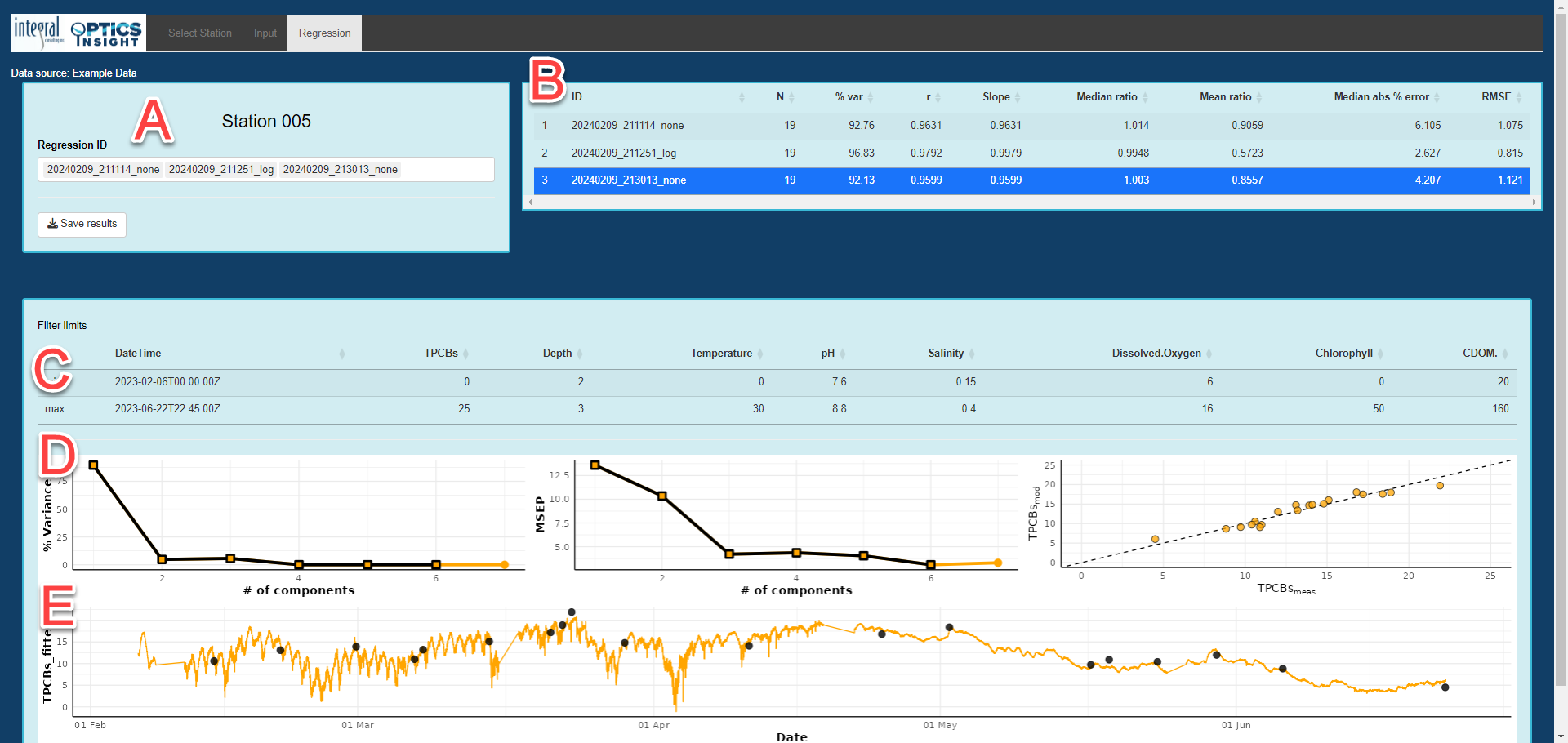Open the Regression tab
The image size is (1568, 743).
point(324,33)
